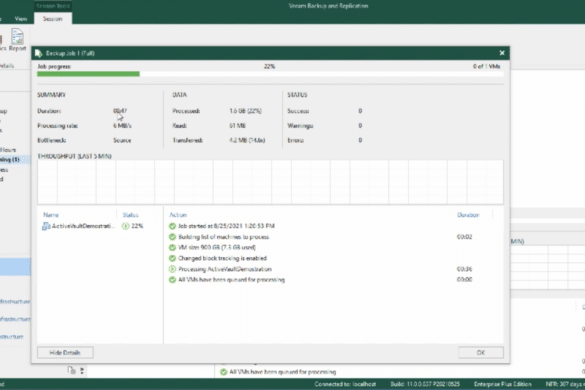
Task: Click check icon for Changed block tracking
Action: (x=172, y=258)
